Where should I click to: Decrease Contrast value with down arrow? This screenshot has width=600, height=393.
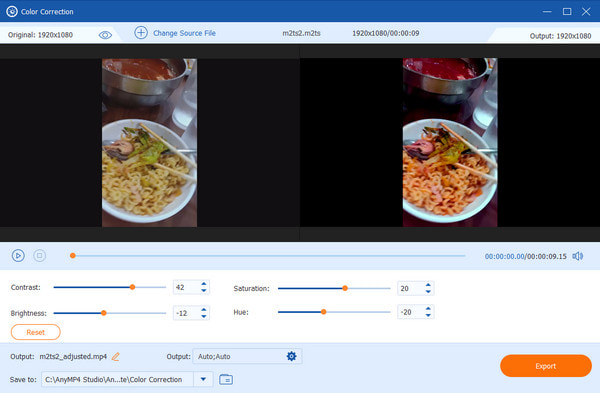[204, 290]
